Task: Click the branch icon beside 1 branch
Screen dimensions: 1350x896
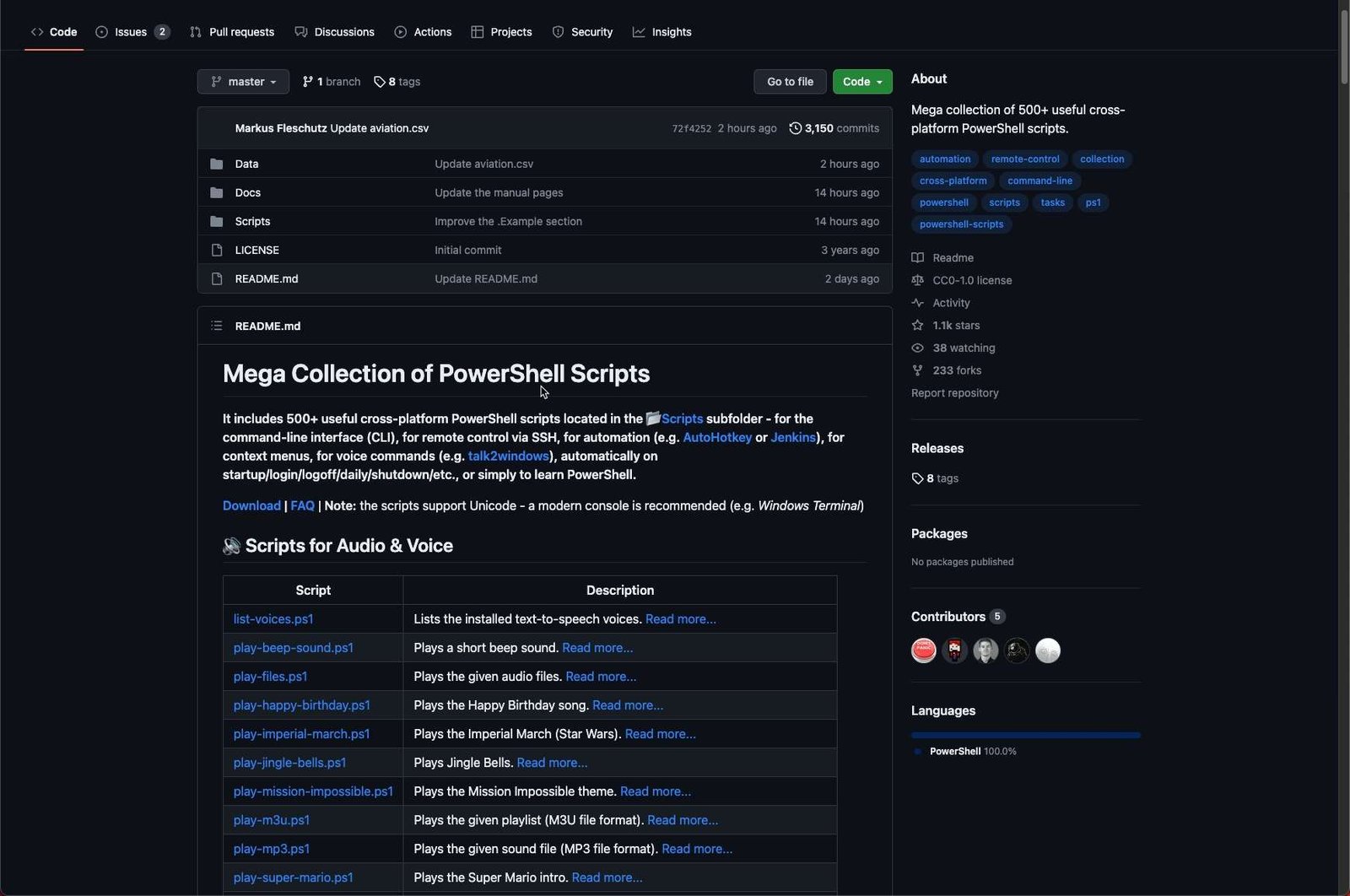Action: pos(308,82)
